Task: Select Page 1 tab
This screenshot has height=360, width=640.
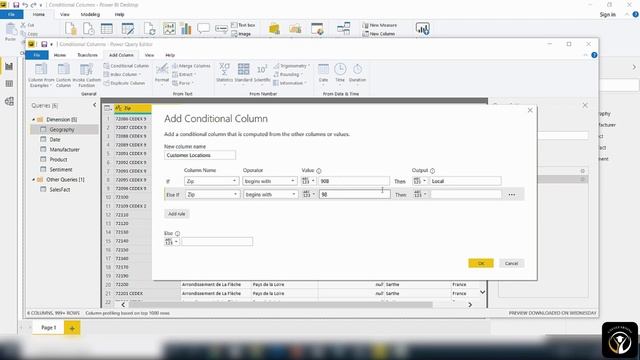Action: point(48,328)
